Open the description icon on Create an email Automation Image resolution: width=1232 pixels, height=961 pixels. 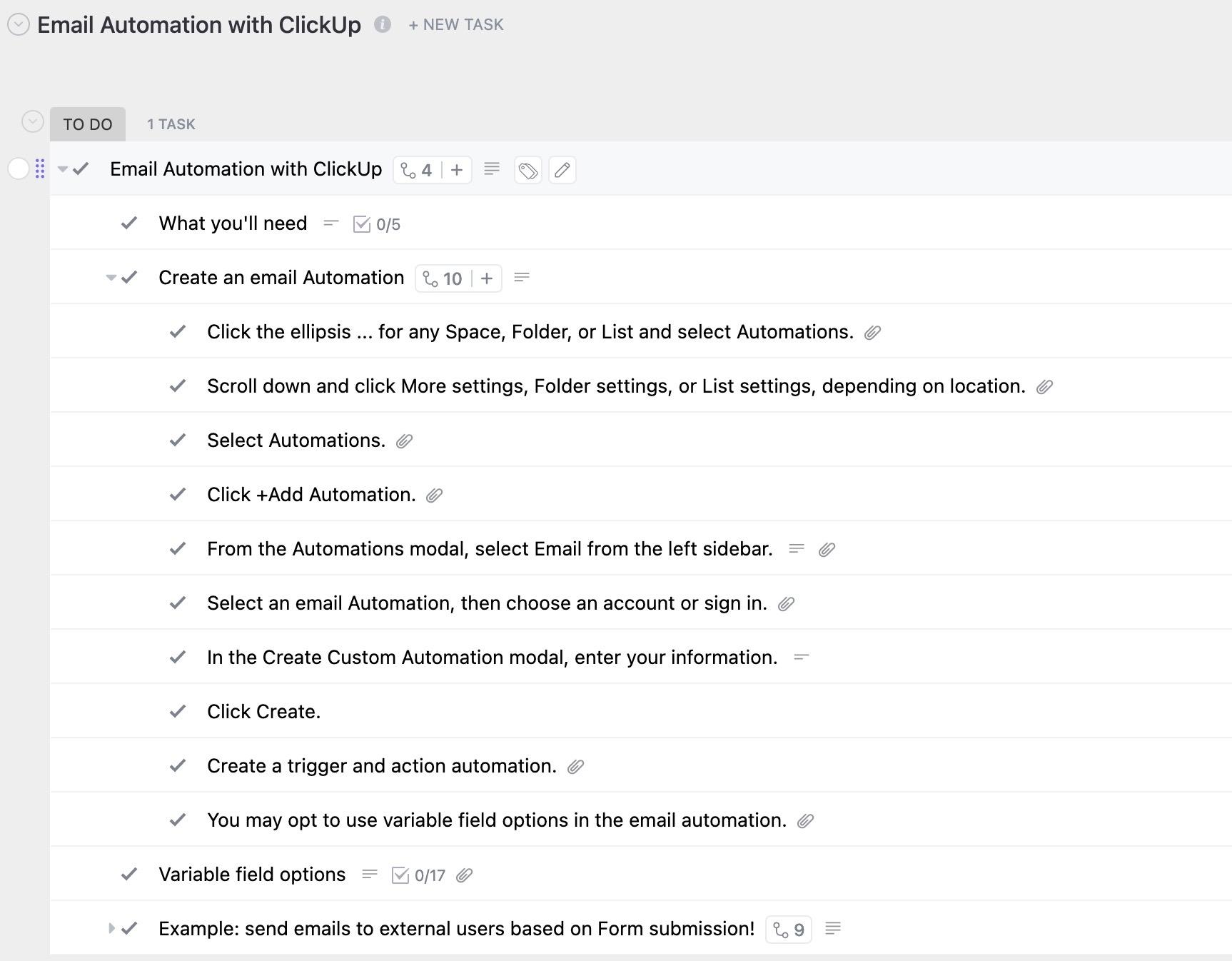click(522, 278)
